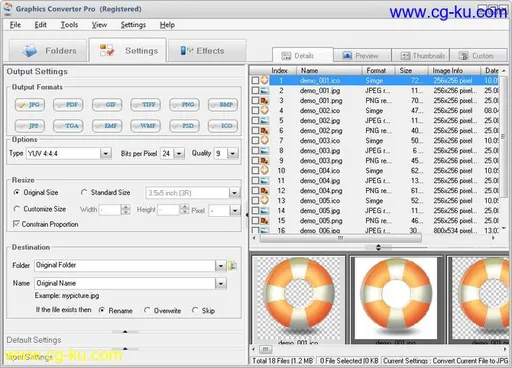Click png file icon of demo_001.png row
512x368 pixels.
point(265,100)
